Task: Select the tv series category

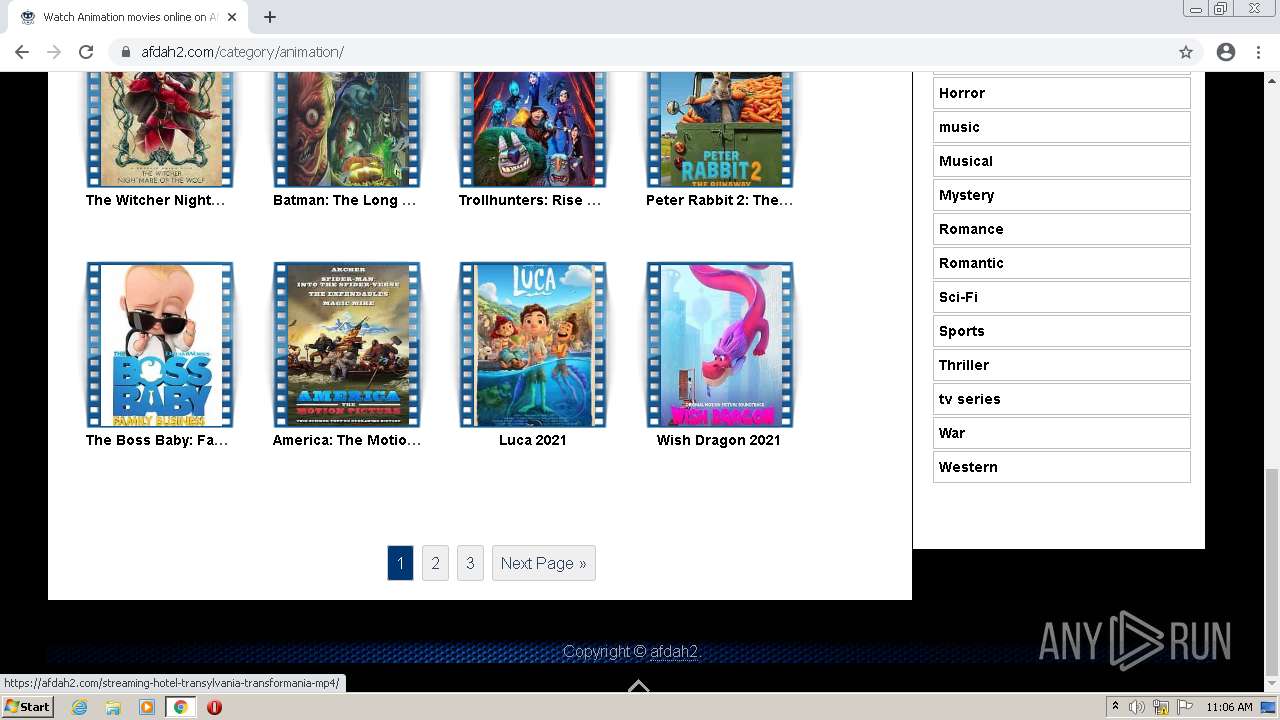Action: 1062,399
